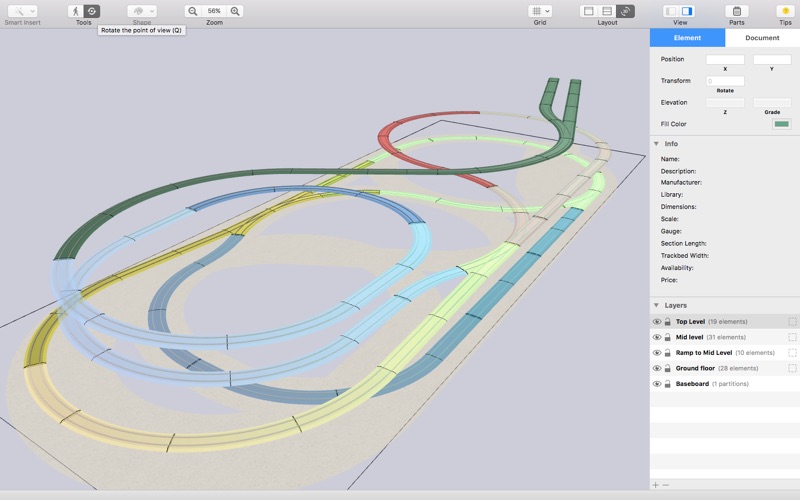Viewport: 800px width, 500px height.
Task: Hide the Baseboard layer
Action: click(x=657, y=384)
